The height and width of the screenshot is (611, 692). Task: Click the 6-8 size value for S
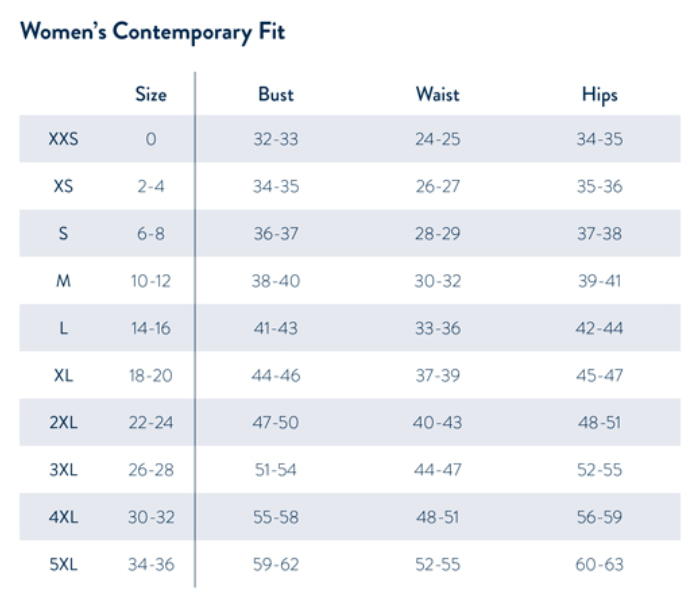click(150, 234)
